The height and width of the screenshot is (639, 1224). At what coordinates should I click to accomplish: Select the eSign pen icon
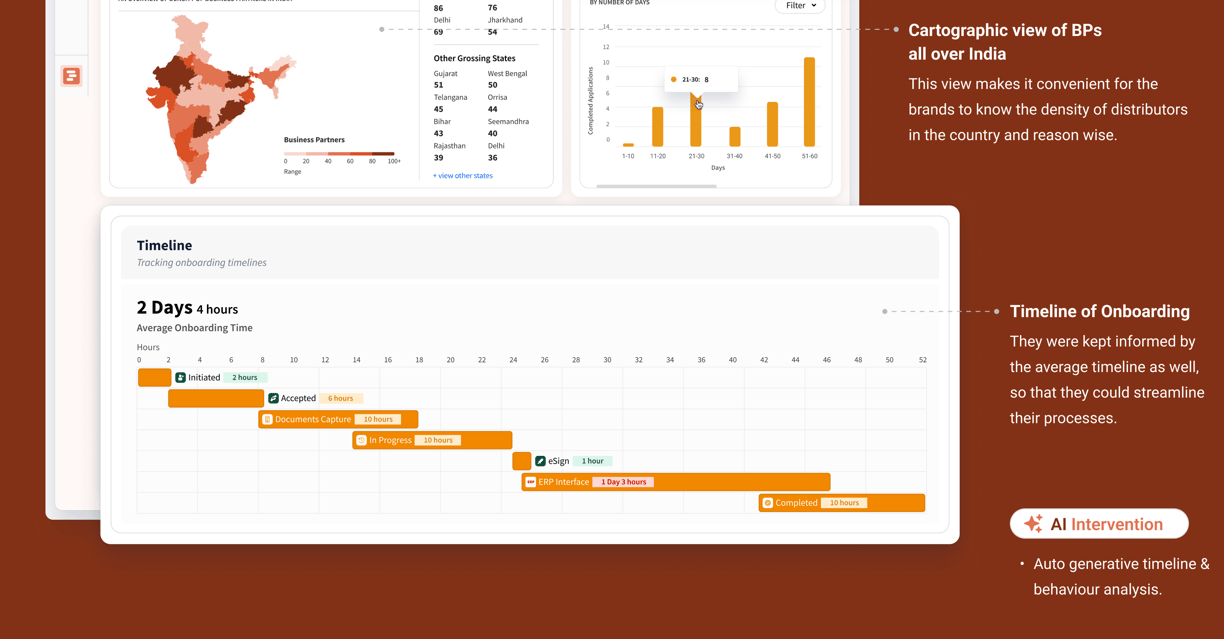coord(540,461)
